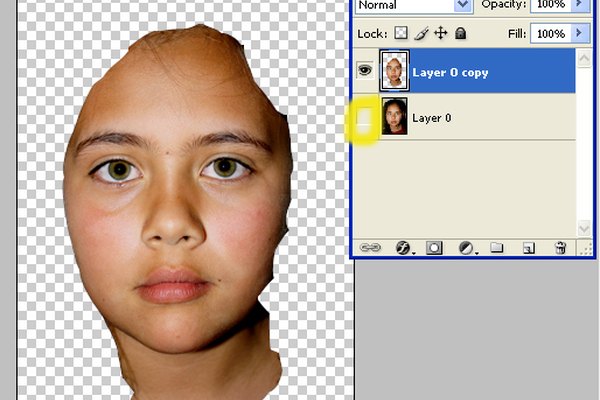Image resolution: width=600 pixels, height=400 pixels.
Task: Select Layer 0 copy thumbnail
Action: 394,70
